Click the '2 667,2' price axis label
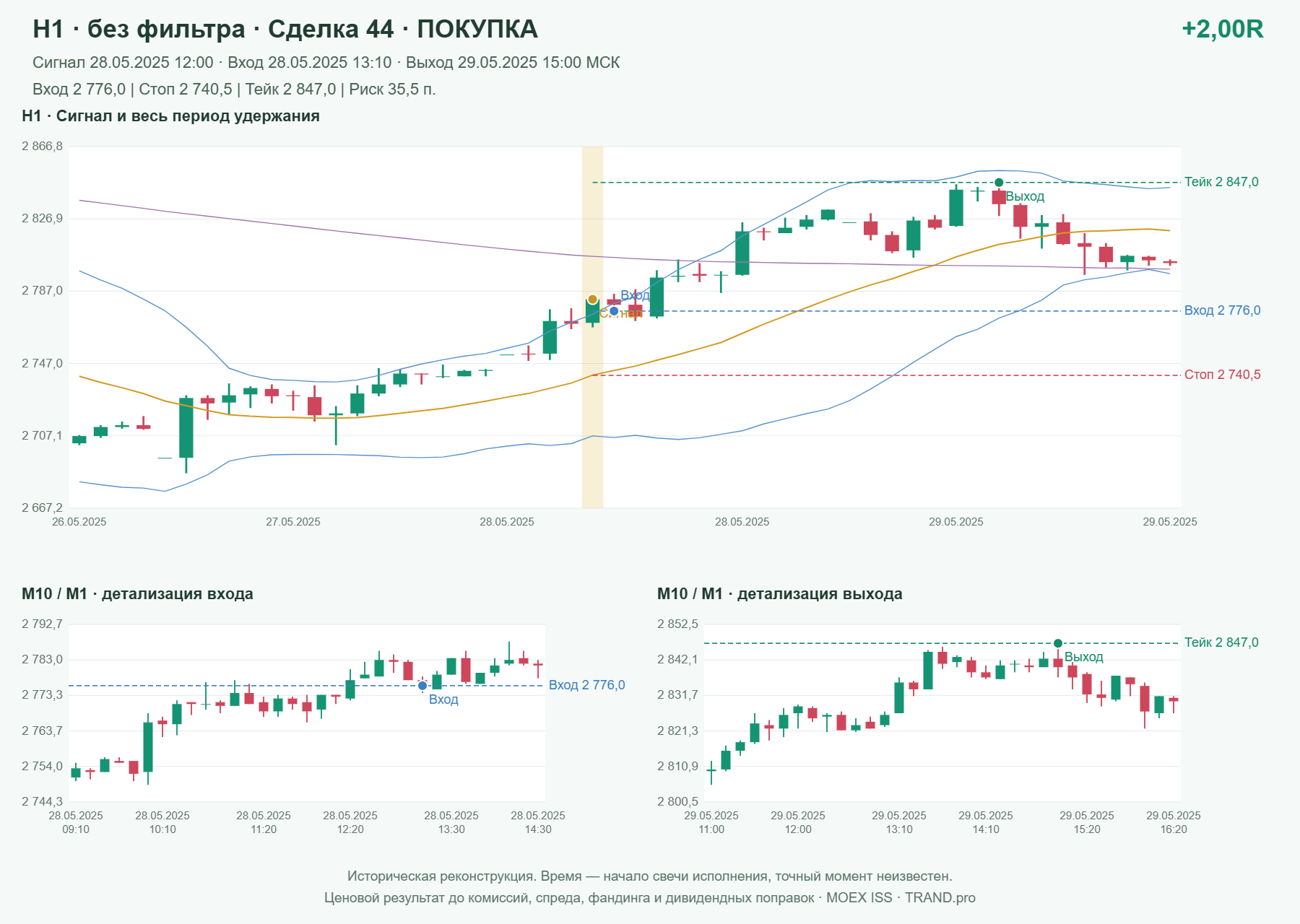The width and height of the screenshot is (1300, 924). coord(42,508)
